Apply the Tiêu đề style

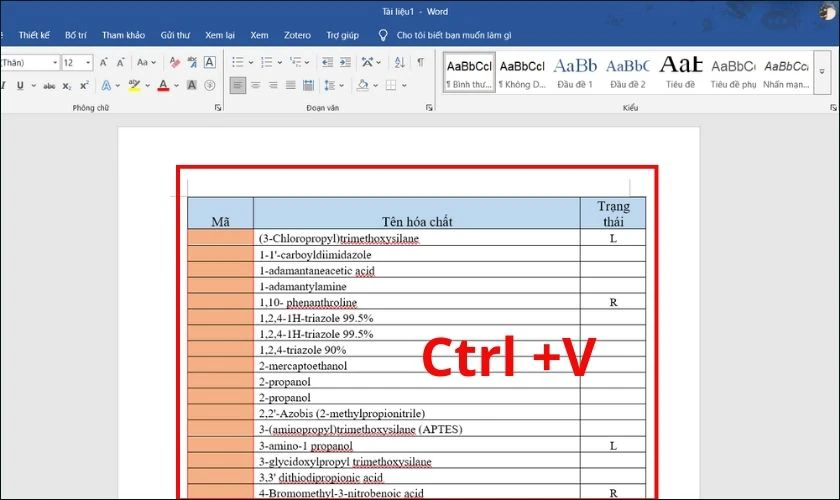click(x=680, y=72)
